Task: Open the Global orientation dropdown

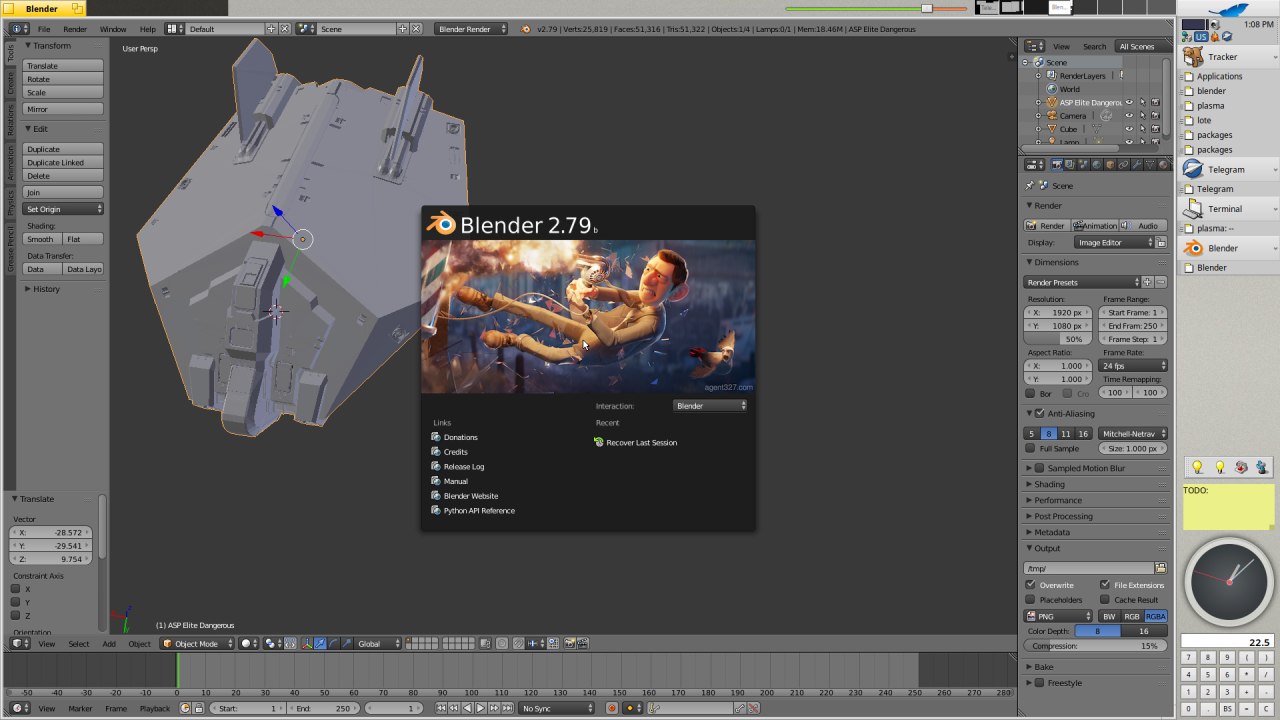Action: [379, 643]
